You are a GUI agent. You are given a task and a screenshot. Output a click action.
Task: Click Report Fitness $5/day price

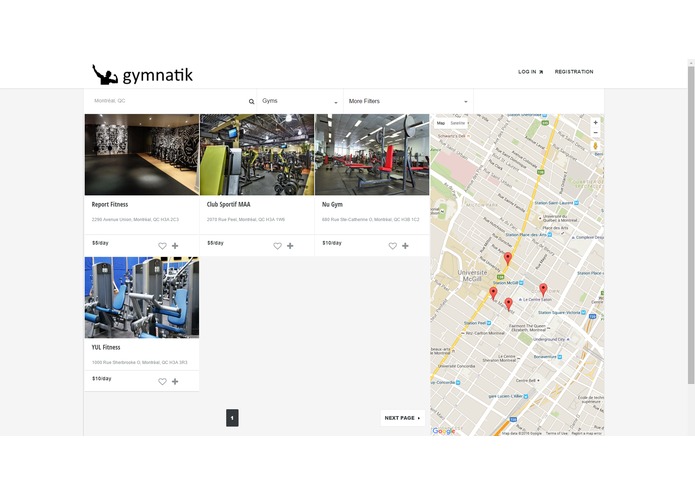pos(100,243)
